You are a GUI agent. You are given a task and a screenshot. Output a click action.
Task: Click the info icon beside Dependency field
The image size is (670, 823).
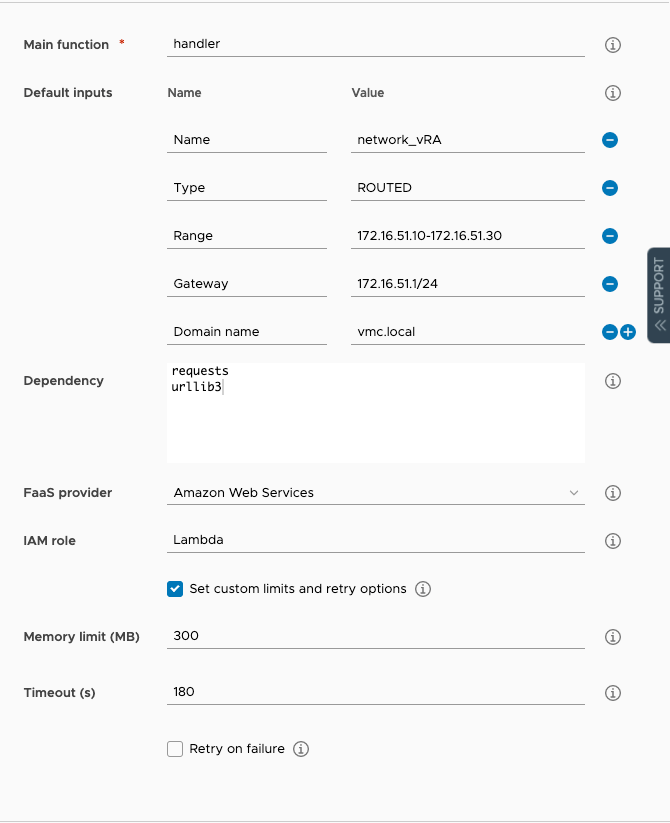click(613, 381)
